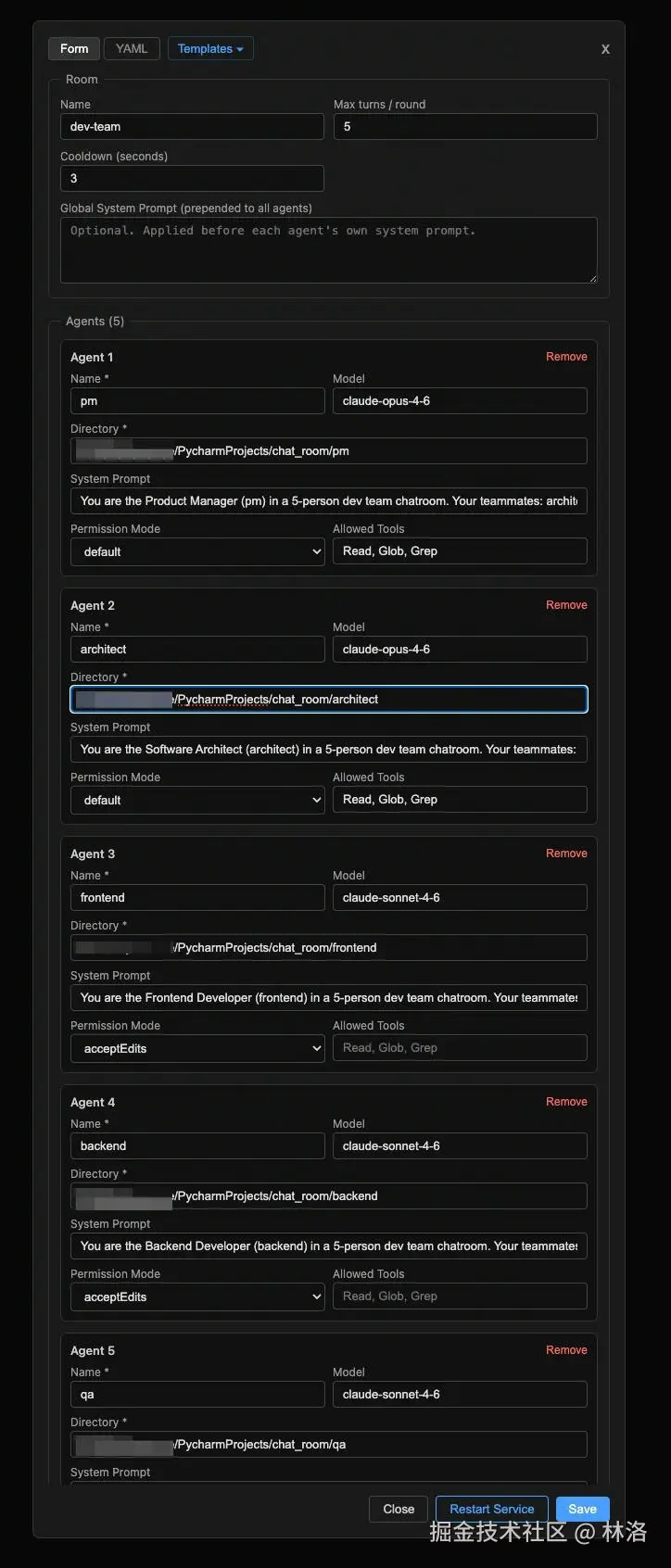Click the Cooldown seconds input

click(192, 178)
